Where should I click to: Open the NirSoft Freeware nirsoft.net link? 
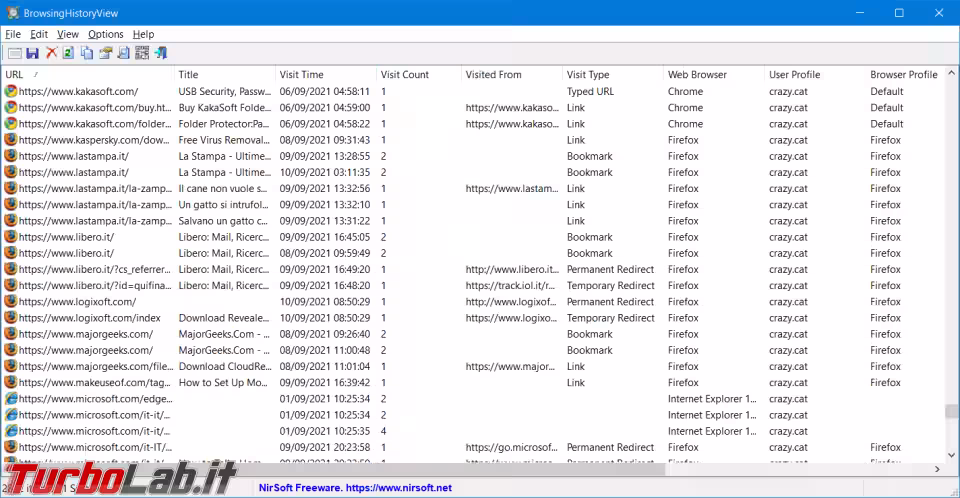(x=355, y=488)
